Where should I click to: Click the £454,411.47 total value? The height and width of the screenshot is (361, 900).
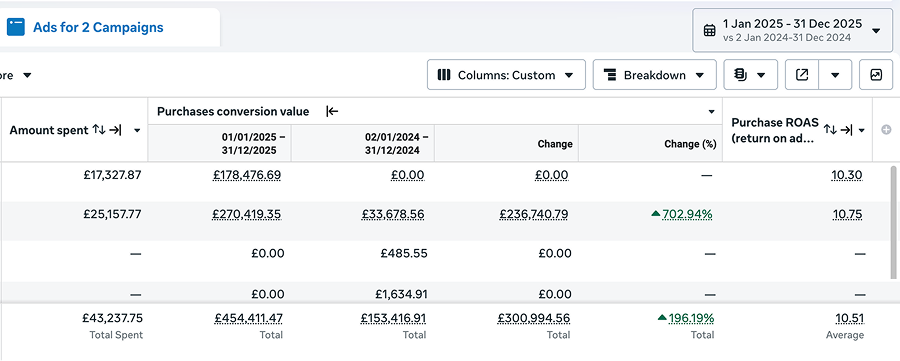coord(249,318)
